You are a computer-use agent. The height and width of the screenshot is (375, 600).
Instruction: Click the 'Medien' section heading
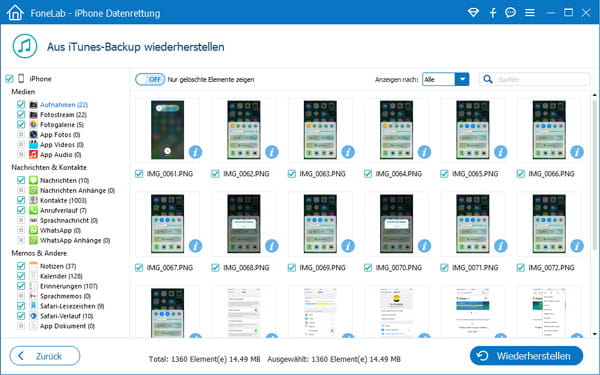click(x=23, y=91)
